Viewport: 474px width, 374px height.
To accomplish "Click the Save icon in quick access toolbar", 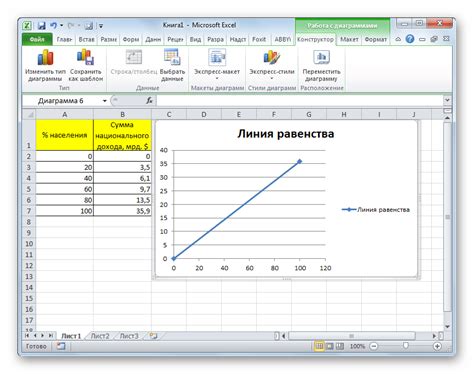I will pyautogui.click(x=41, y=25).
